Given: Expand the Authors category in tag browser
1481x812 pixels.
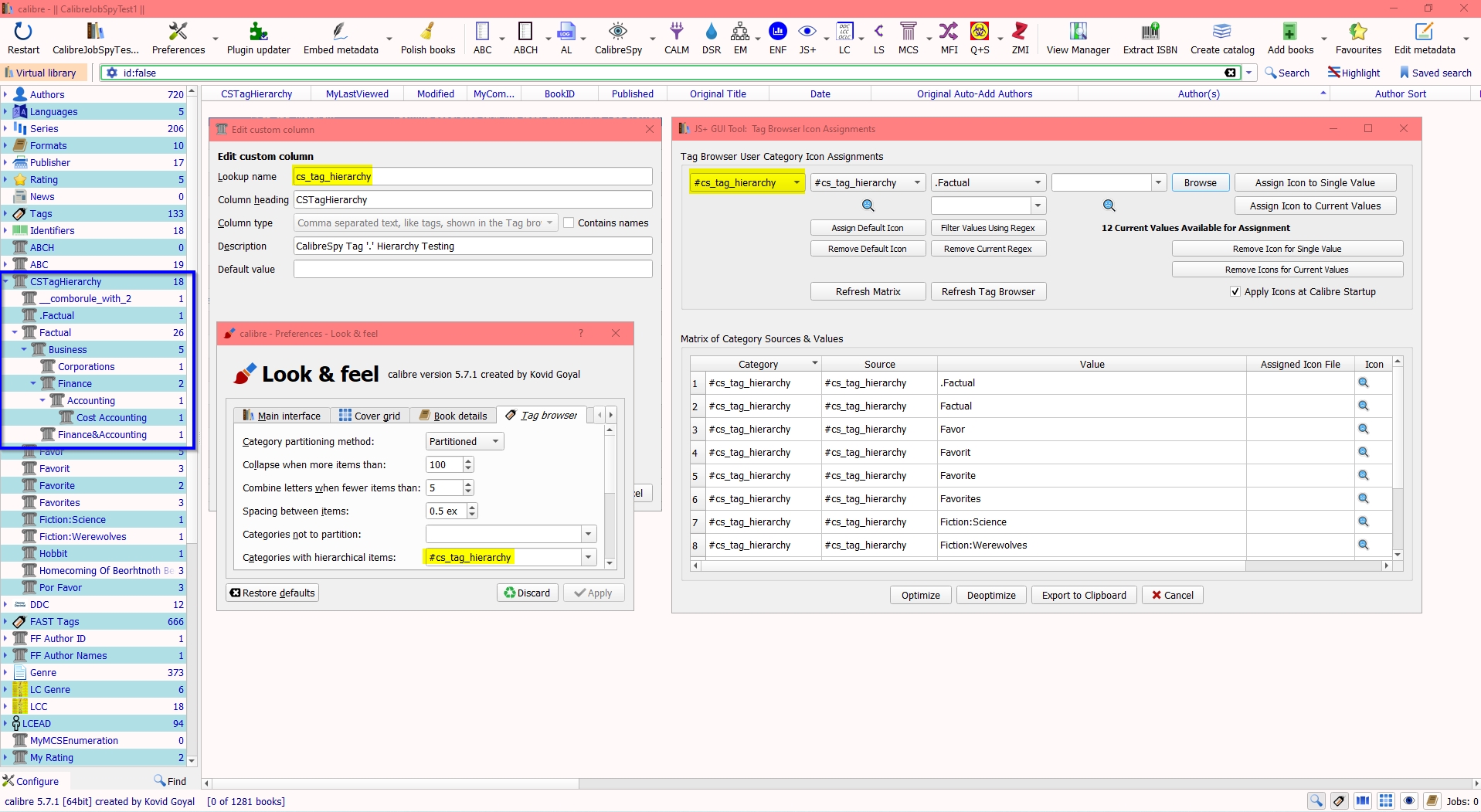Looking at the screenshot, I should (x=5, y=94).
